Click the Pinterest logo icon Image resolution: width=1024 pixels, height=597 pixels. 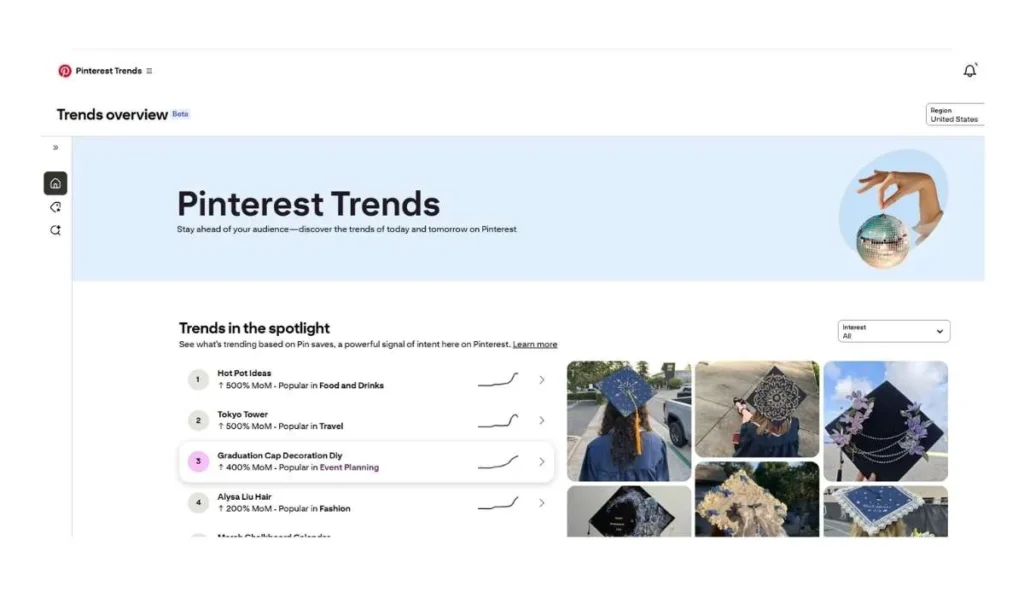point(65,71)
